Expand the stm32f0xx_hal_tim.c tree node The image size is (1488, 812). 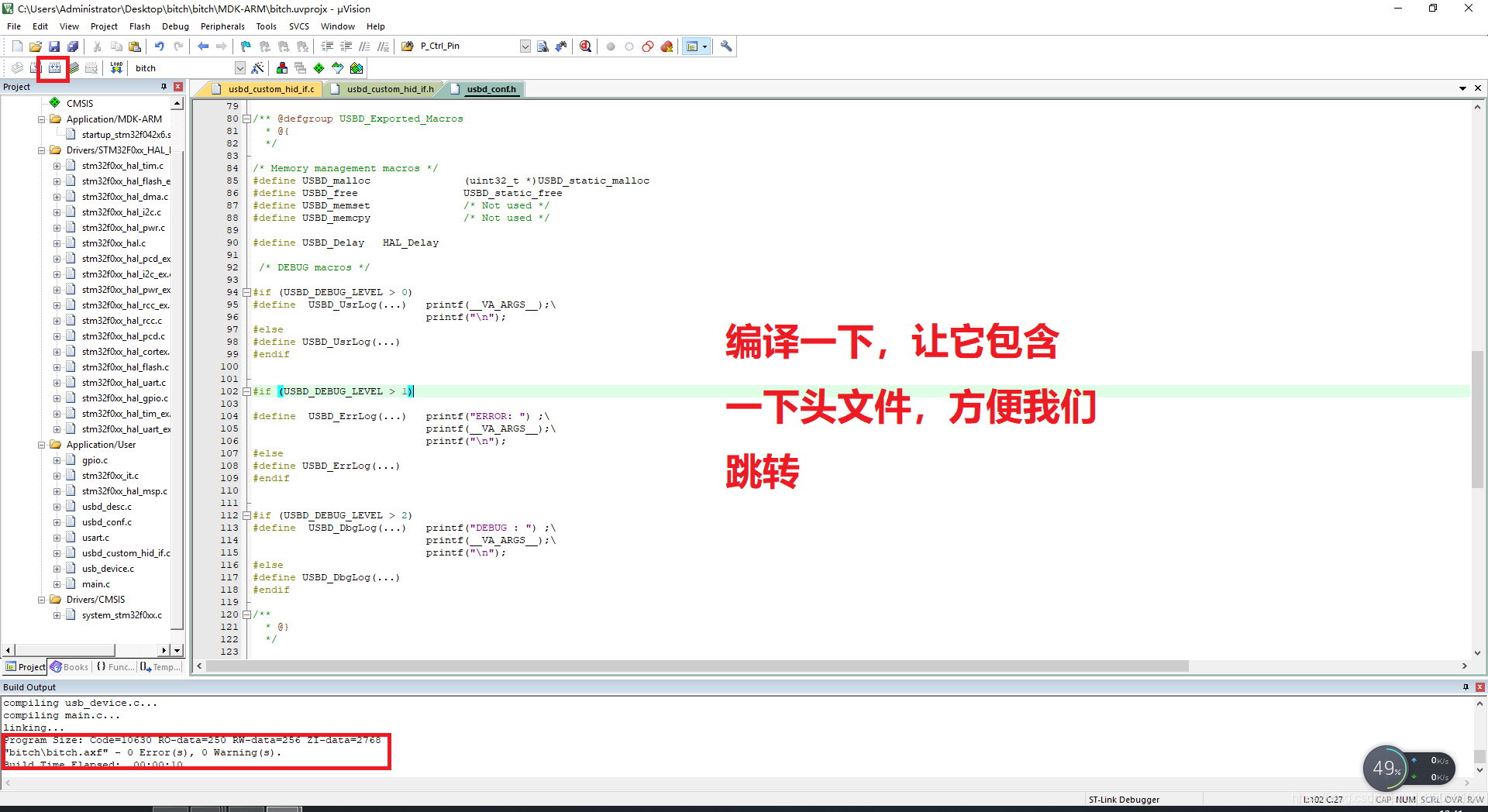pyautogui.click(x=56, y=166)
